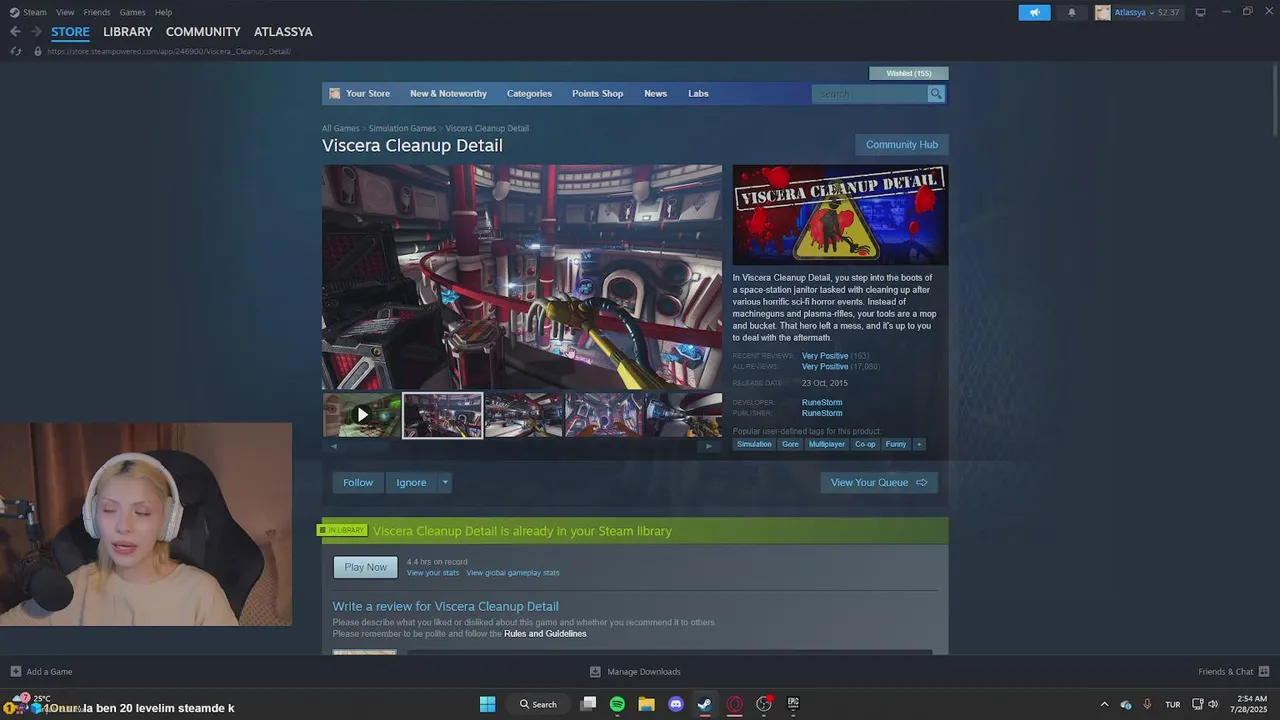Open the RuneStorm developer link

coord(822,402)
